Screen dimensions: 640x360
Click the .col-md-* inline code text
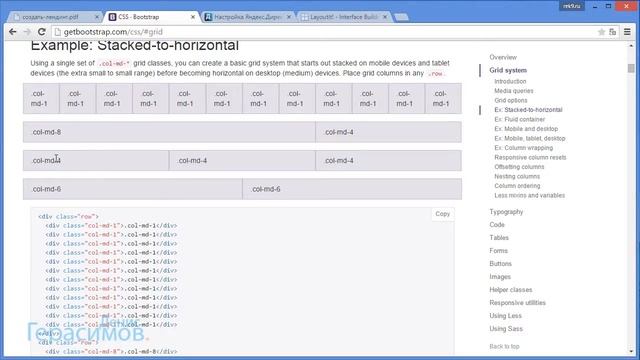coord(114,64)
